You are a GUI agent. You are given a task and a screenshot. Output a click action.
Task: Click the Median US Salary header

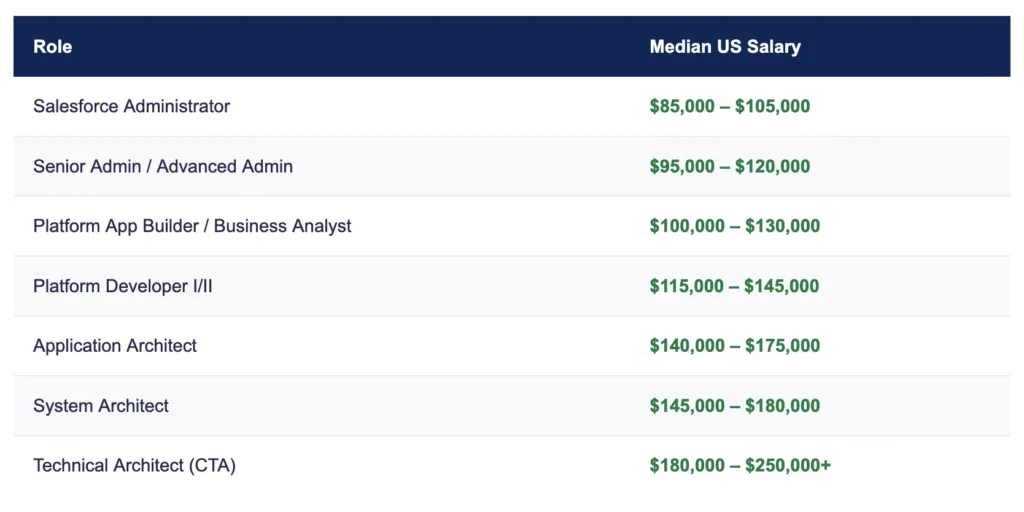click(725, 47)
